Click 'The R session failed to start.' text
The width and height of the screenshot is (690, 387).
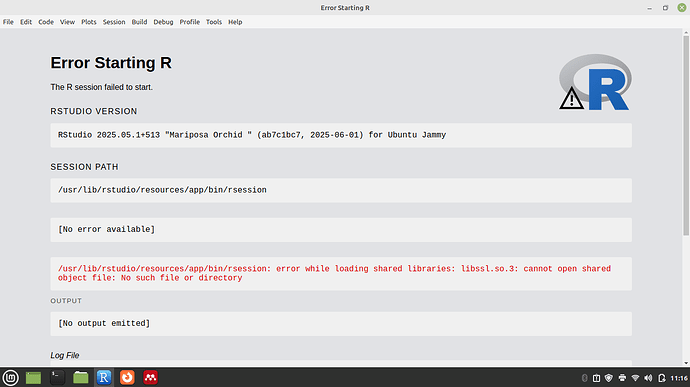(x=102, y=87)
